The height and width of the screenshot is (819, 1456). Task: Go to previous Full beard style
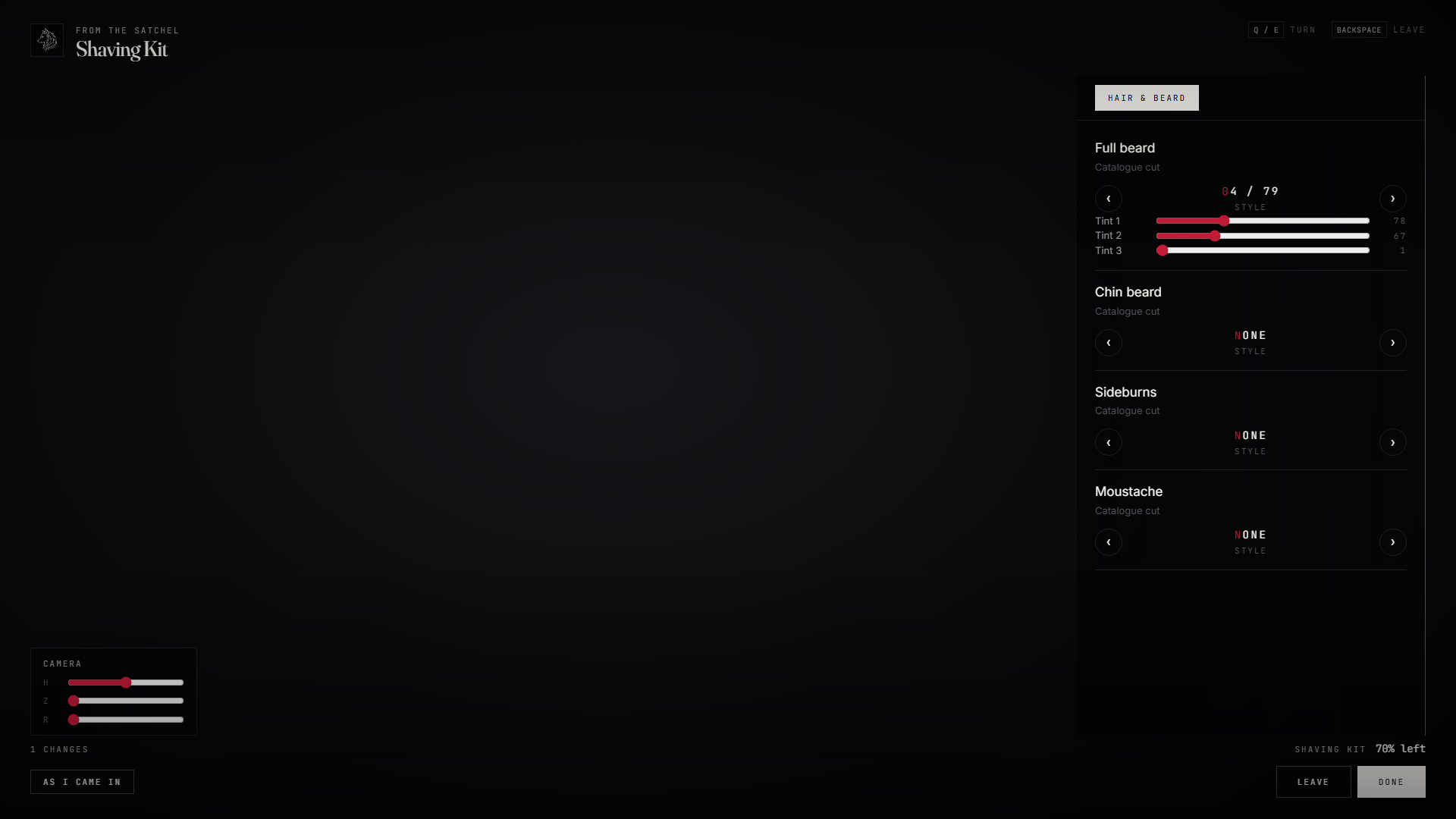[1109, 199]
